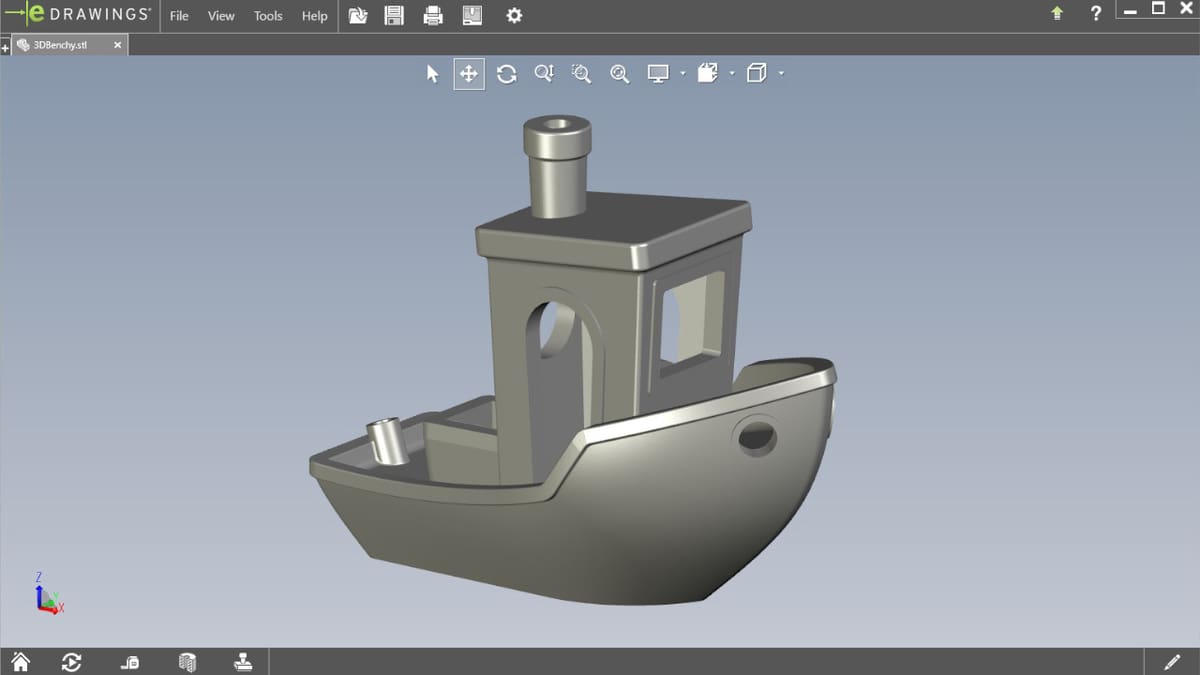
Task: Click the Publish icon next to Print
Action: pyautogui.click(x=472, y=16)
